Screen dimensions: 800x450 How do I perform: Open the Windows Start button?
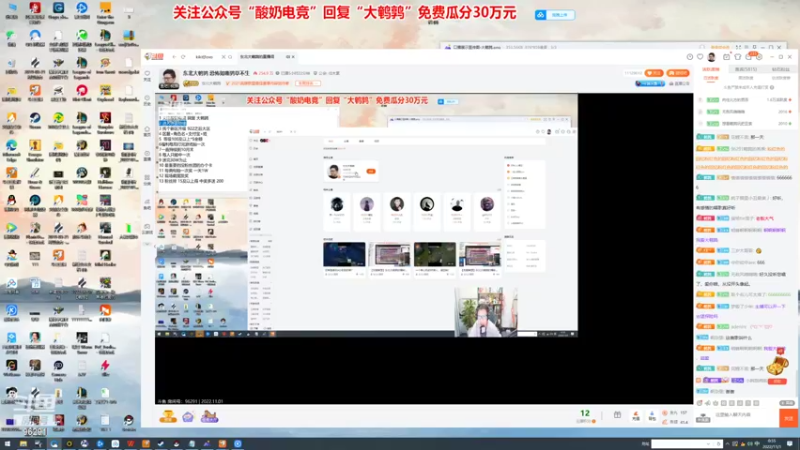click(7, 444)
